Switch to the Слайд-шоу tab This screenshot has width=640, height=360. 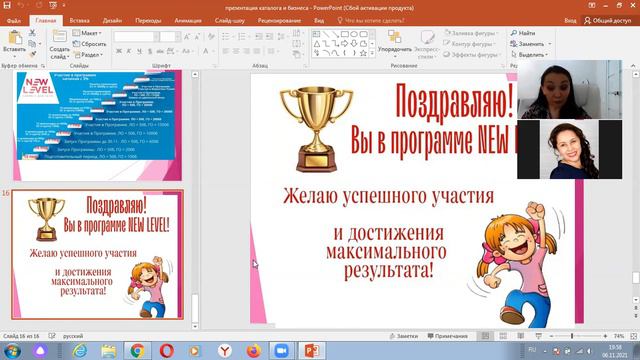coord(230,20)
